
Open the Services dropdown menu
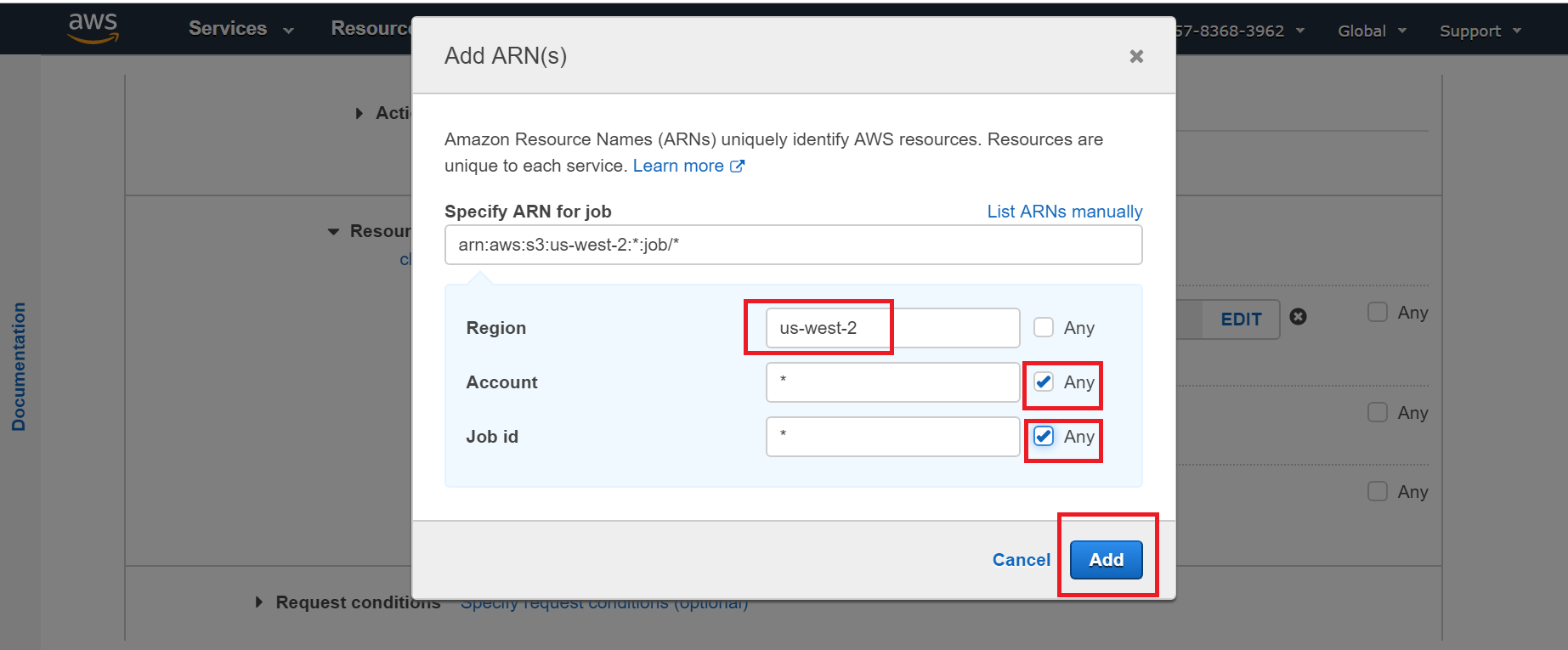pyautogui.click(x=241, y=29)
